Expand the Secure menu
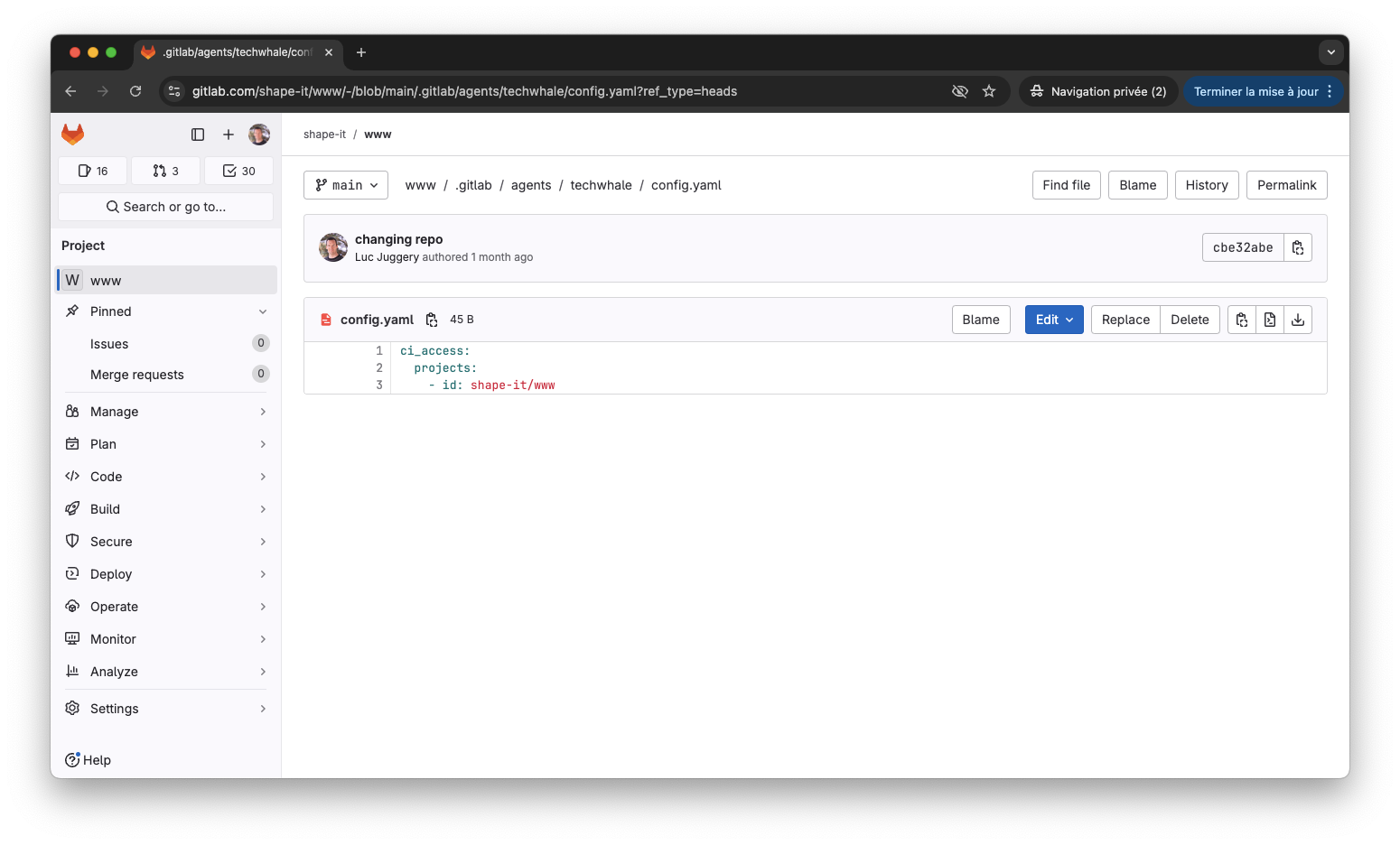 point(166,542)
